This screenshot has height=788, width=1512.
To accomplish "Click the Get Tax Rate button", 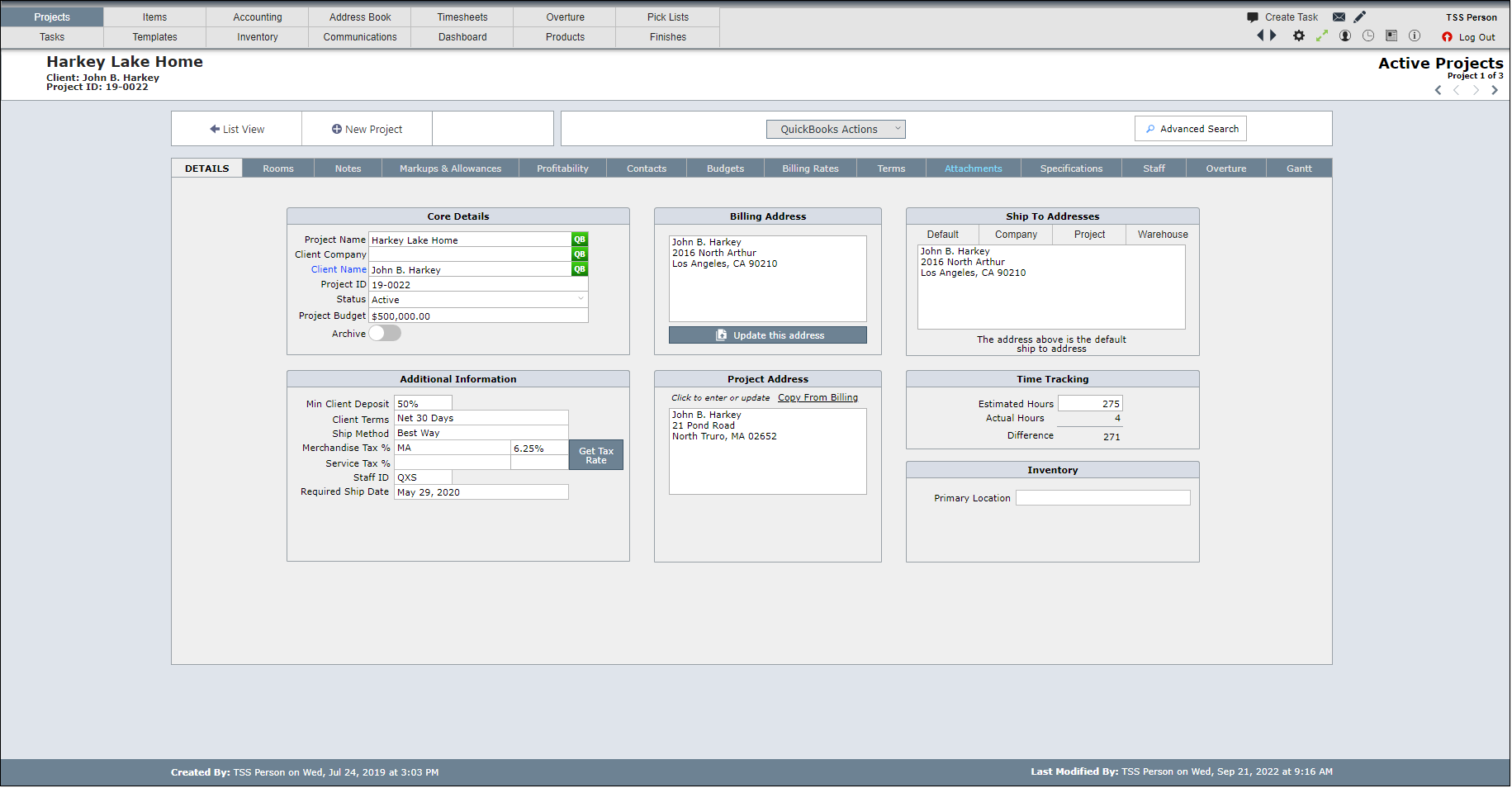I will coord(596,455).
